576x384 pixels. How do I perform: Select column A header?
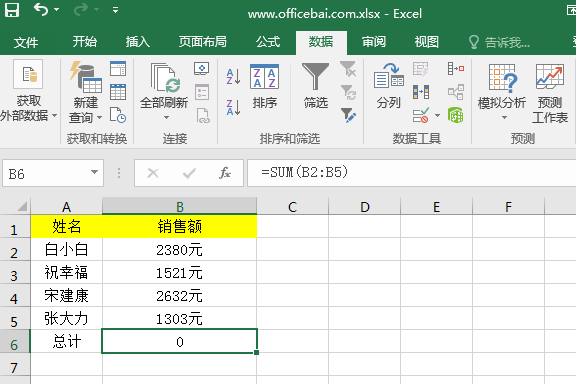point(66,207)
